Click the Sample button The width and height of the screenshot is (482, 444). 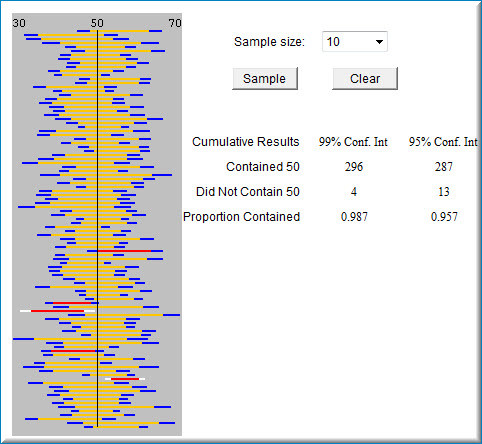click(265, 79)
